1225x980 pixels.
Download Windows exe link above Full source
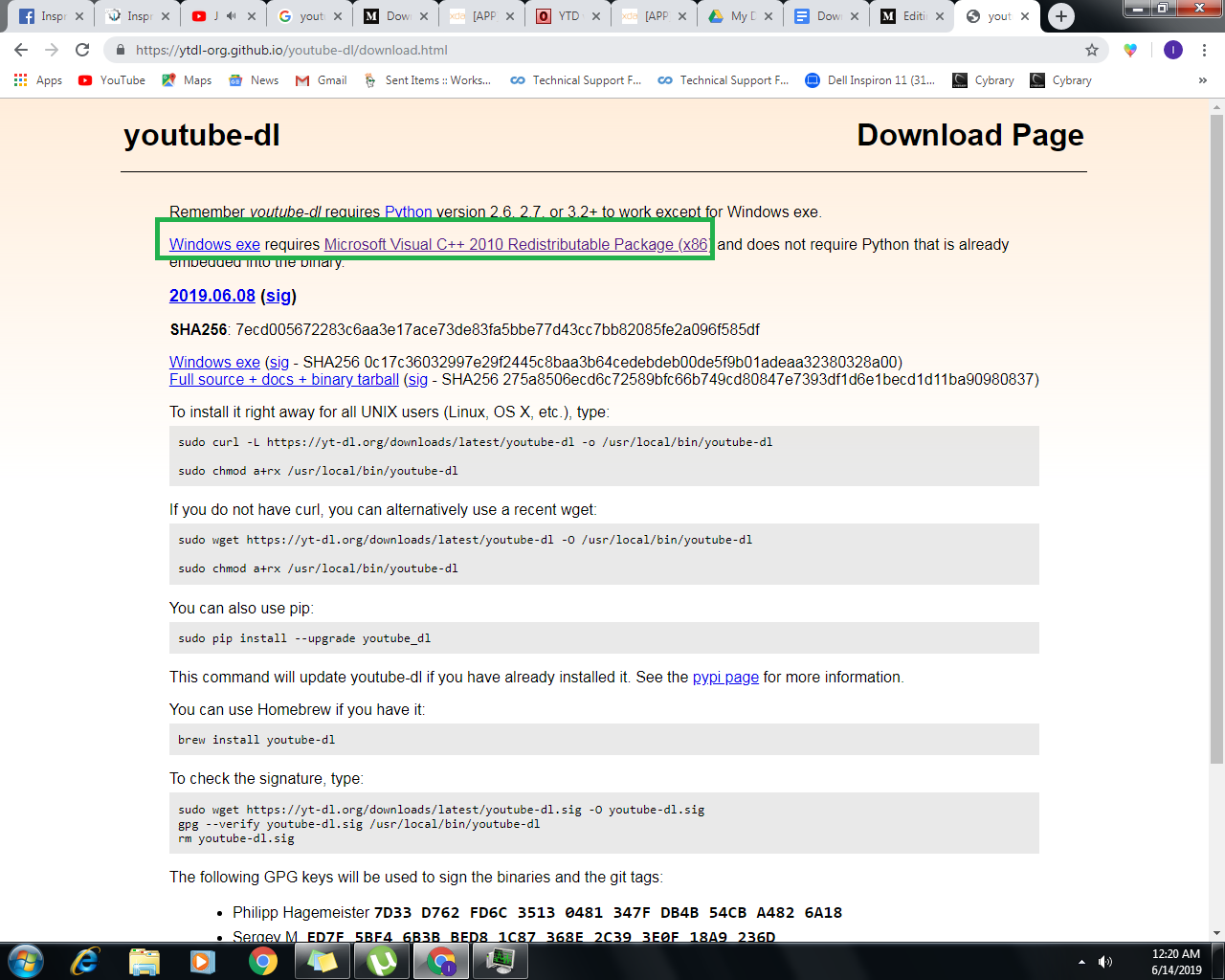pos(214,362)
